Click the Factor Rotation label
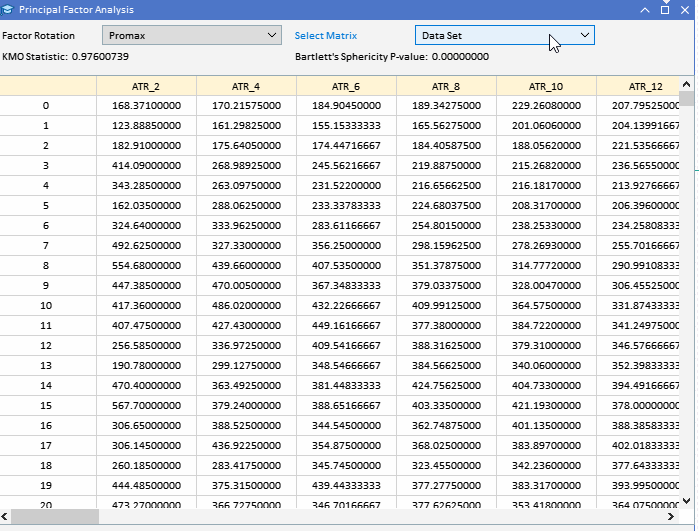Screen dimensions: 699x531 (38, 36)
